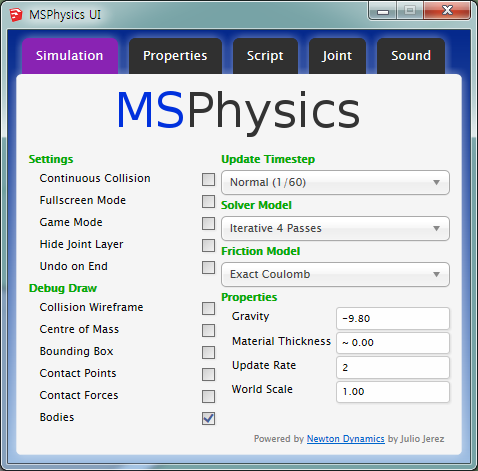Click the Material Thickness input field
This screenshot has height=471, width=478.
393,343
